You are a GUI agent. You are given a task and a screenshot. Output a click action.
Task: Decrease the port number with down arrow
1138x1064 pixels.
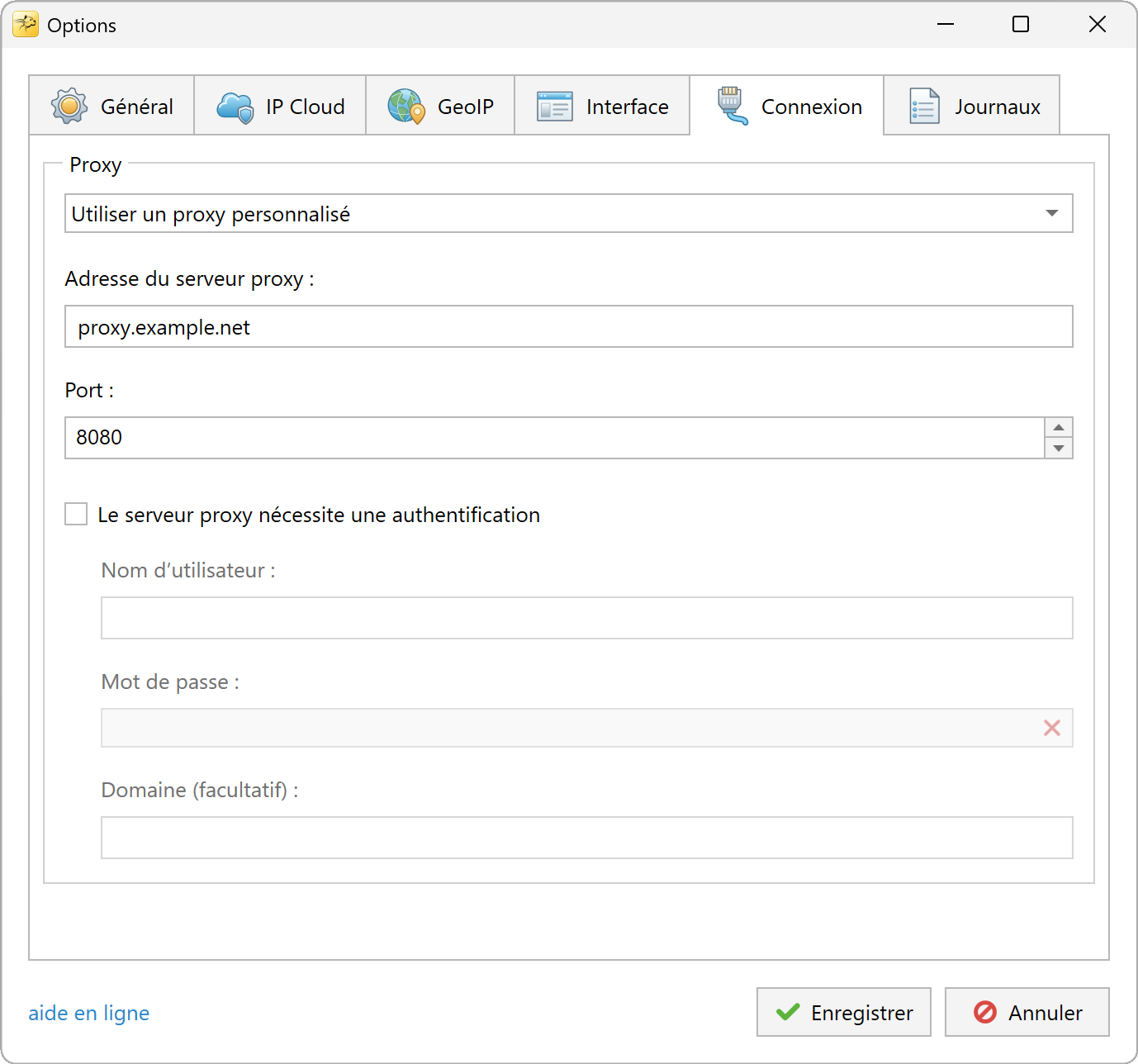1059,449
